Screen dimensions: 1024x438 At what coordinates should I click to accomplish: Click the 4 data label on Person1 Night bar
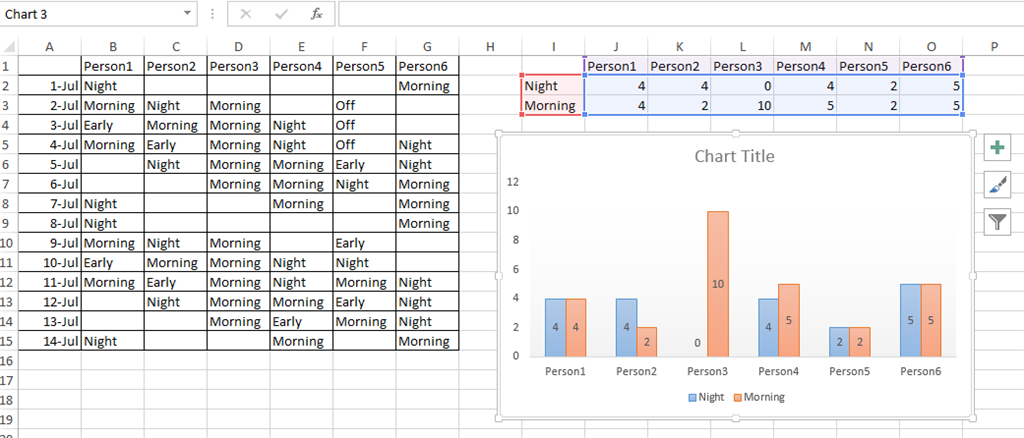pyautogui.click(x=555, y=328)
